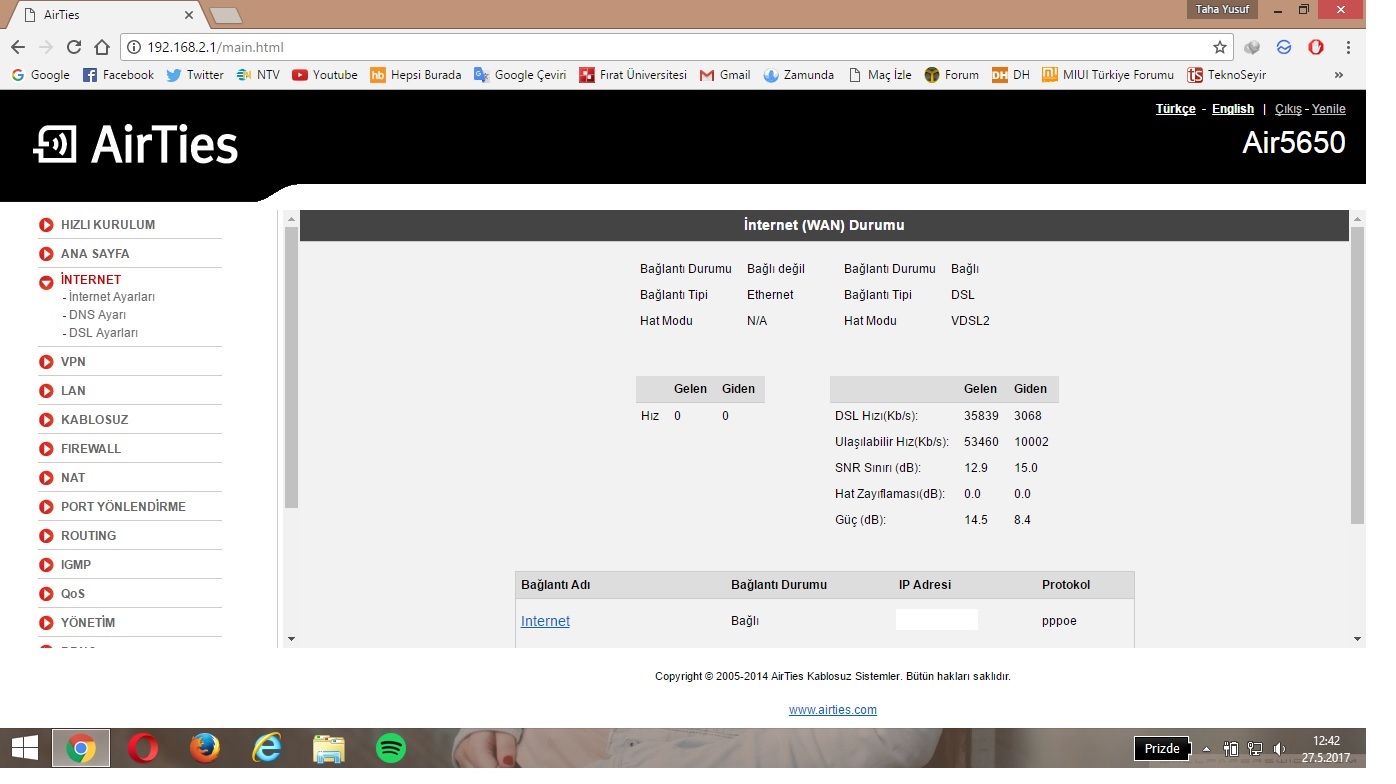Open the Google Çeviri bookmark

(x=520, y=75)
